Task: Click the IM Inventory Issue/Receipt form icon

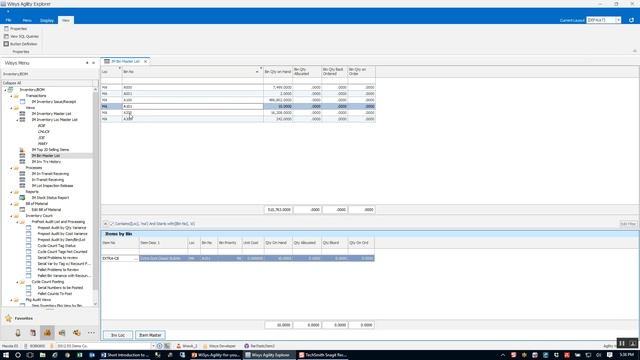Action: coord(22,102)
